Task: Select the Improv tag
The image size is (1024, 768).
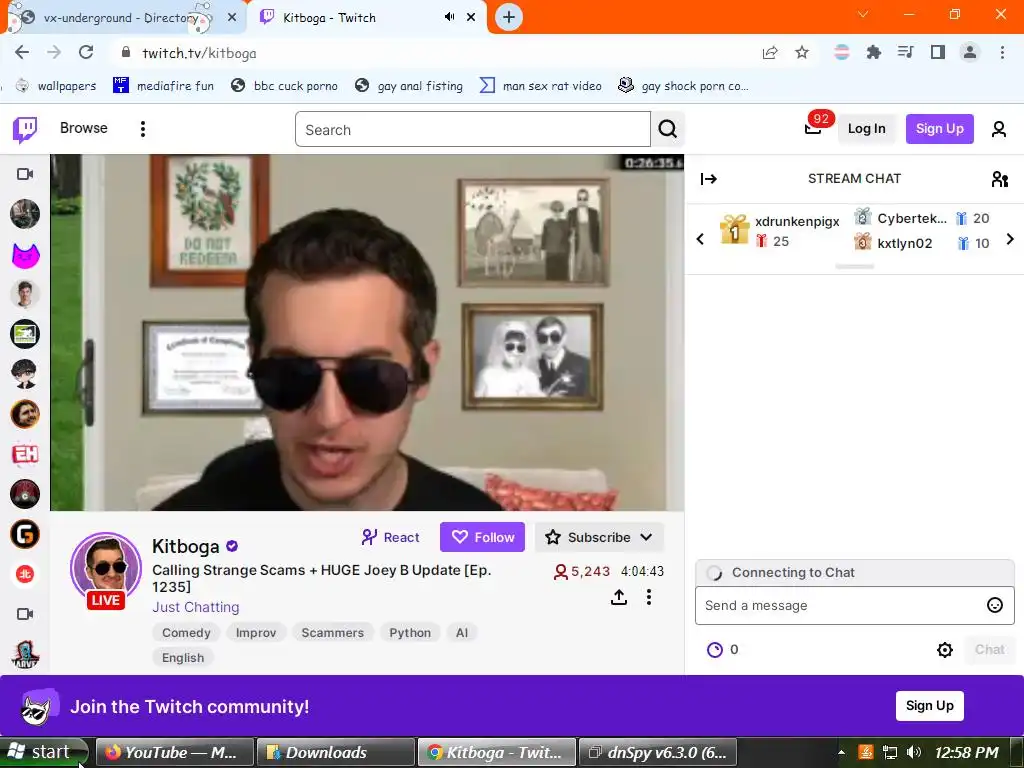Action: (256, 633)
